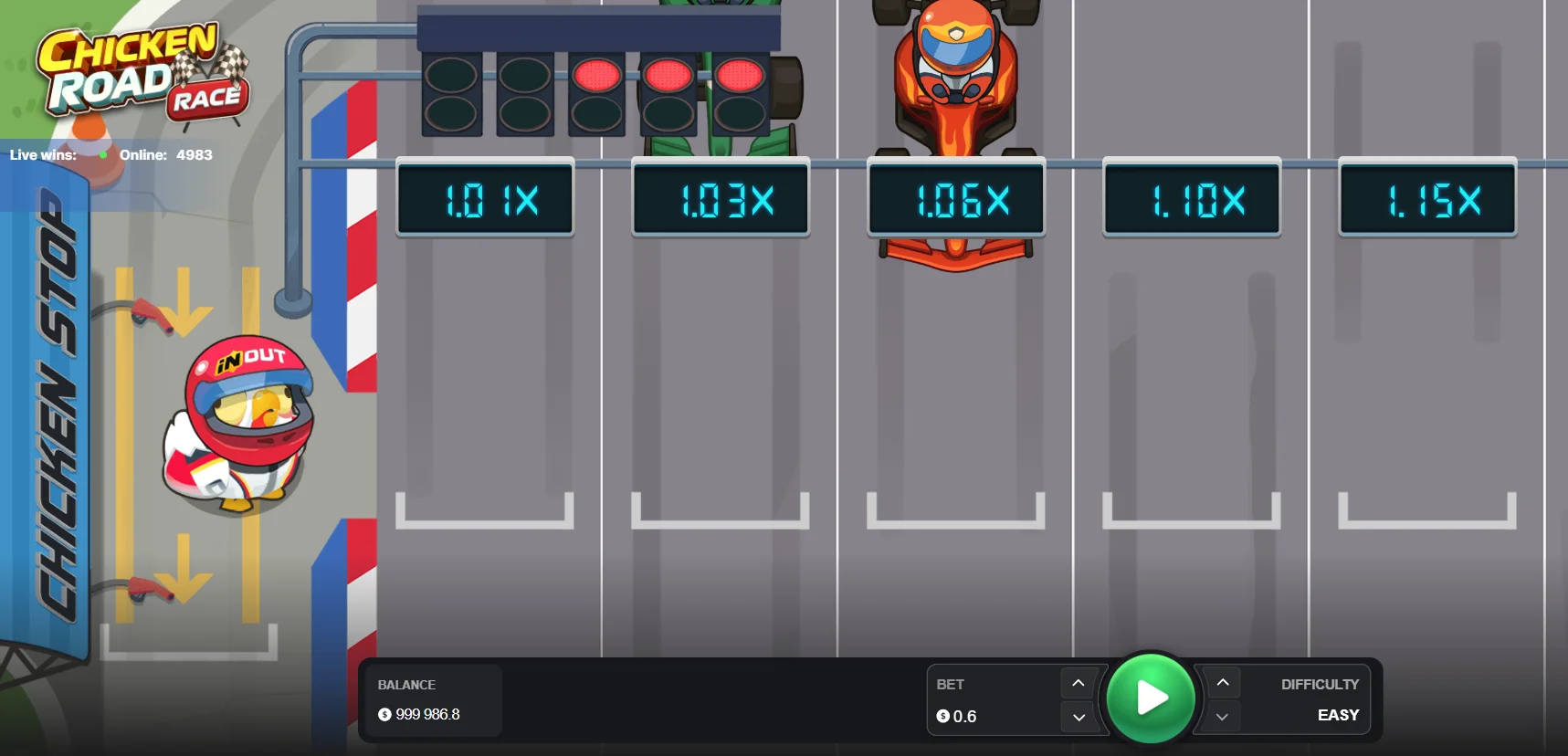The image size is (1568, 756).
Task: Click the Live wins label
Action: (x=43, y=154)
